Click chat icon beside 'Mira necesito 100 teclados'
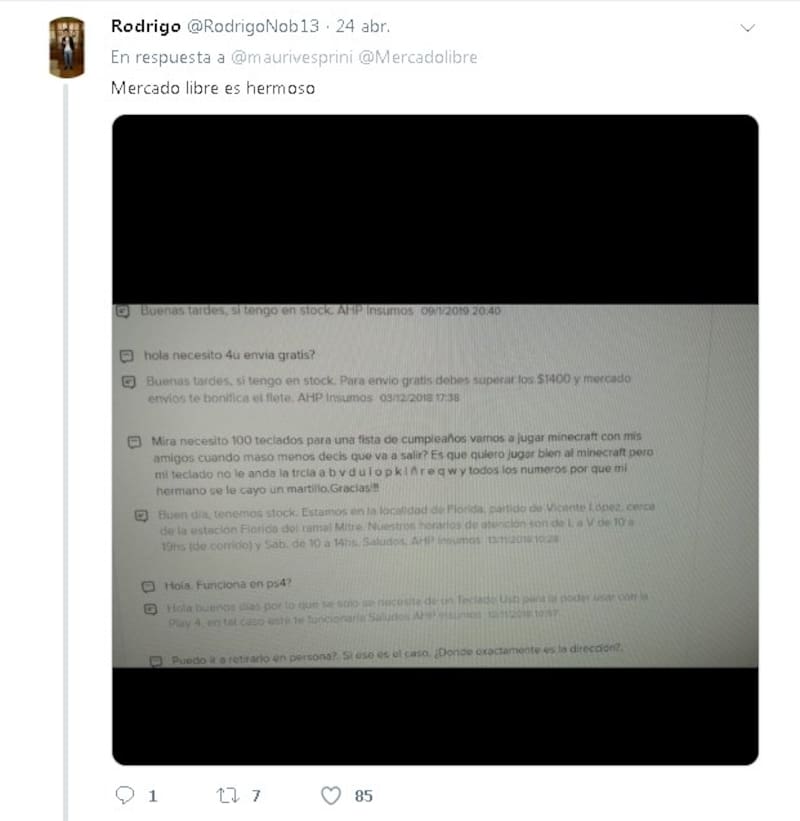Screen dimensions: 800x821 pyautogui.click(x=135, y=442)
